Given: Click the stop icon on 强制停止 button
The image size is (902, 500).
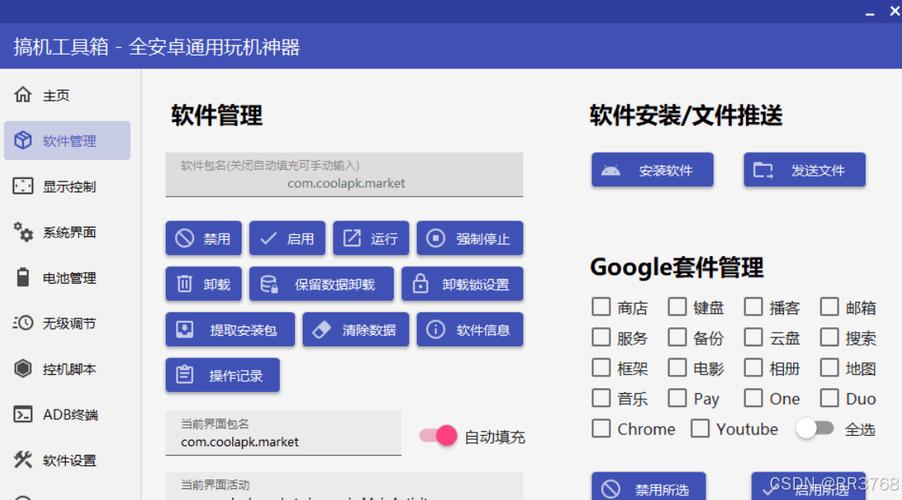Looking at the screenshot, I should click(x=435, y=239).
